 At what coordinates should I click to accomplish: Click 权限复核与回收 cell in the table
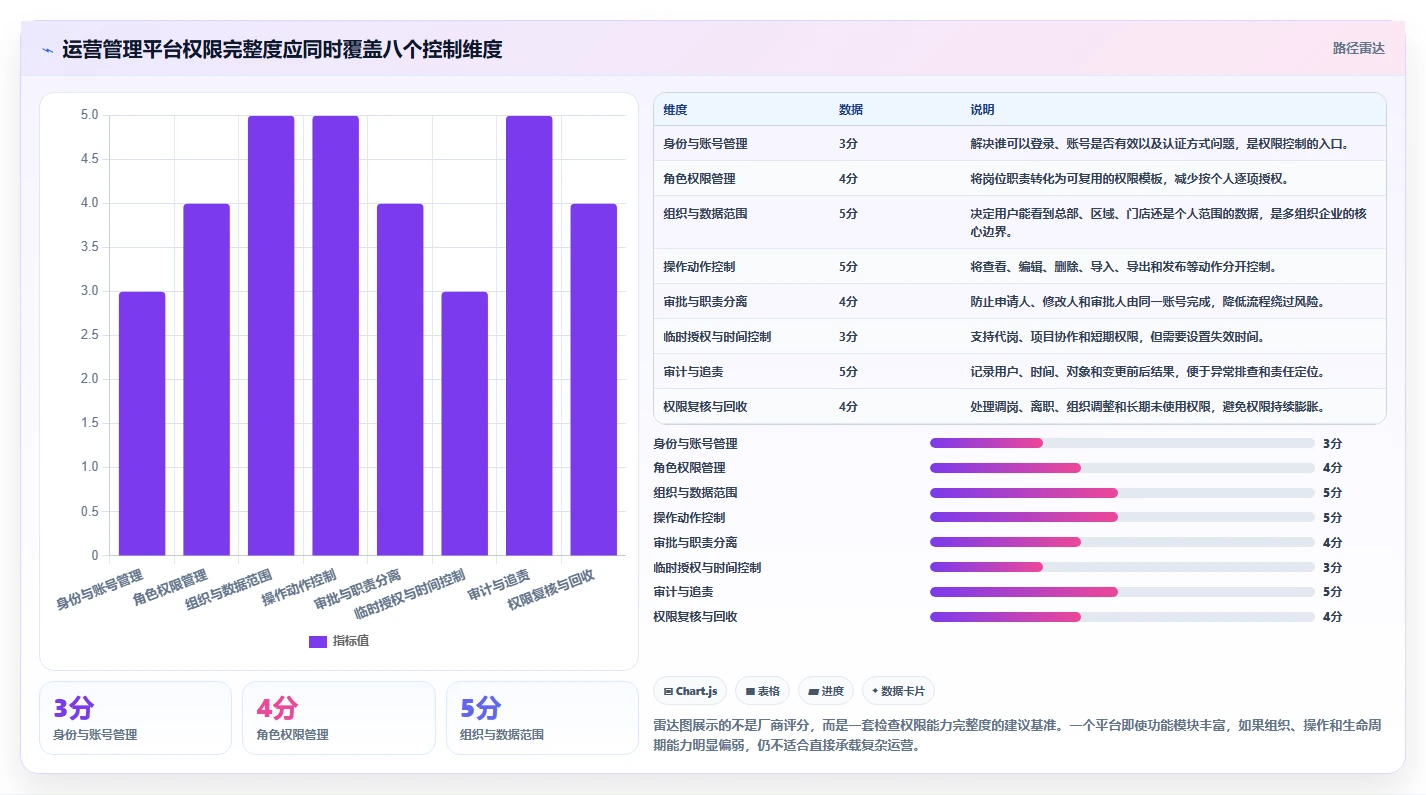[x=705, y=407]
